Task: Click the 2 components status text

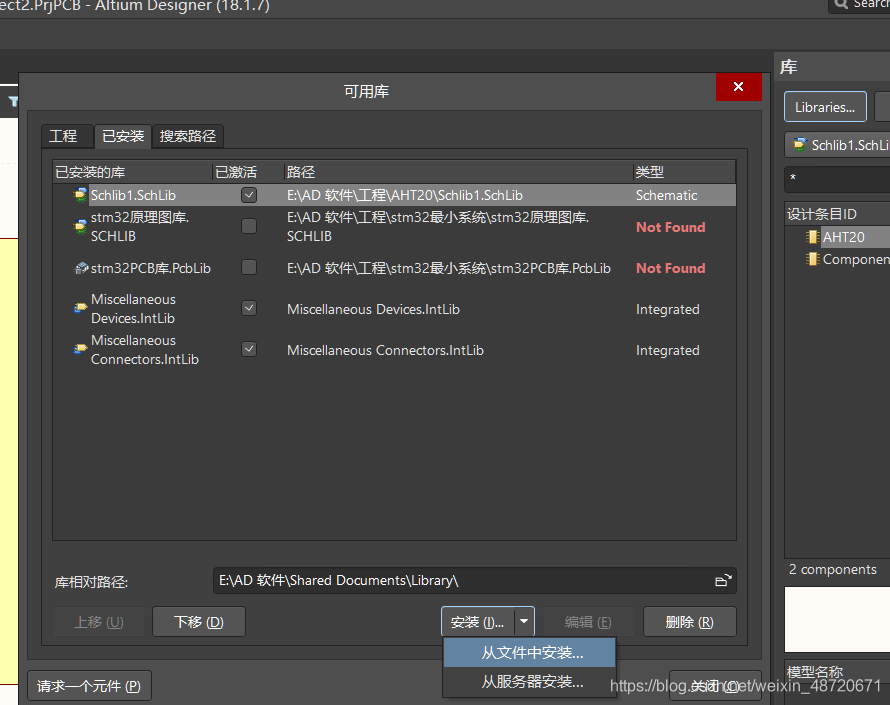Action: click(x=833, y=569)
